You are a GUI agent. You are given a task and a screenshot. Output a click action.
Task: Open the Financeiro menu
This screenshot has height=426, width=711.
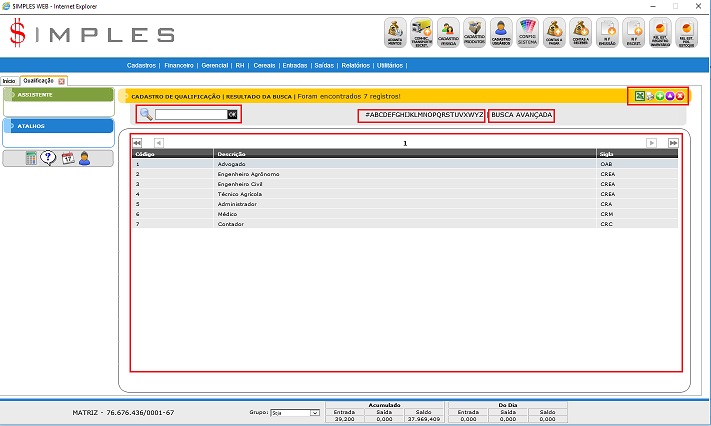click(179, 64)
